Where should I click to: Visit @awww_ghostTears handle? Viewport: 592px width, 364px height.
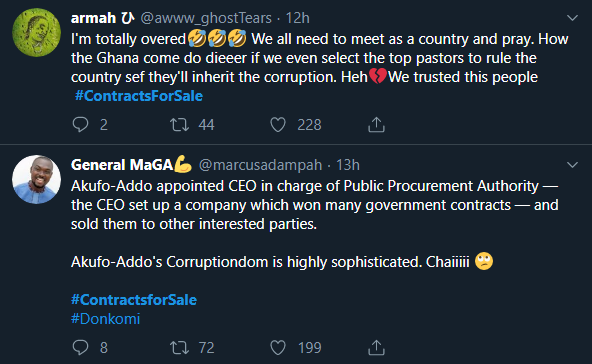coord(206,18)
